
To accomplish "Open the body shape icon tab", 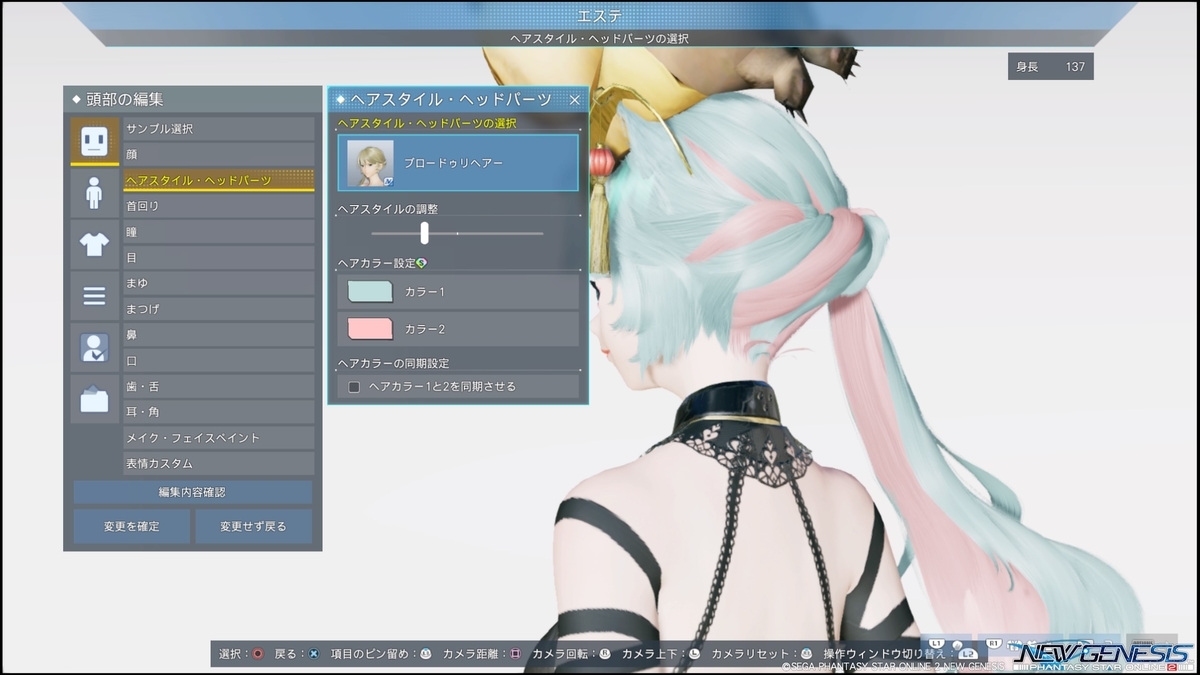I will (x=95, y=192).
